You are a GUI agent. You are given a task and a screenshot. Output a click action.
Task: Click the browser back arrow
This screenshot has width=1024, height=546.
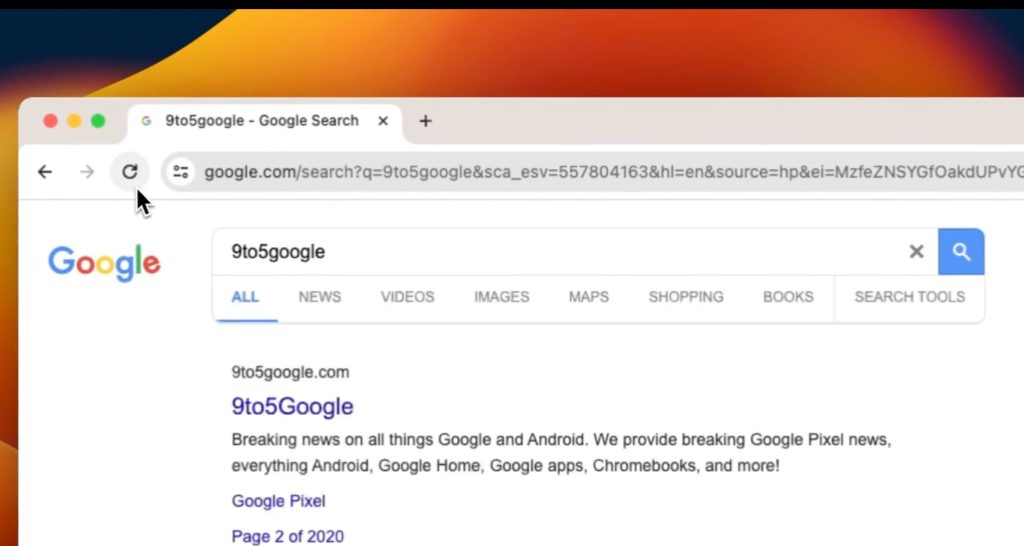[45, 172]
